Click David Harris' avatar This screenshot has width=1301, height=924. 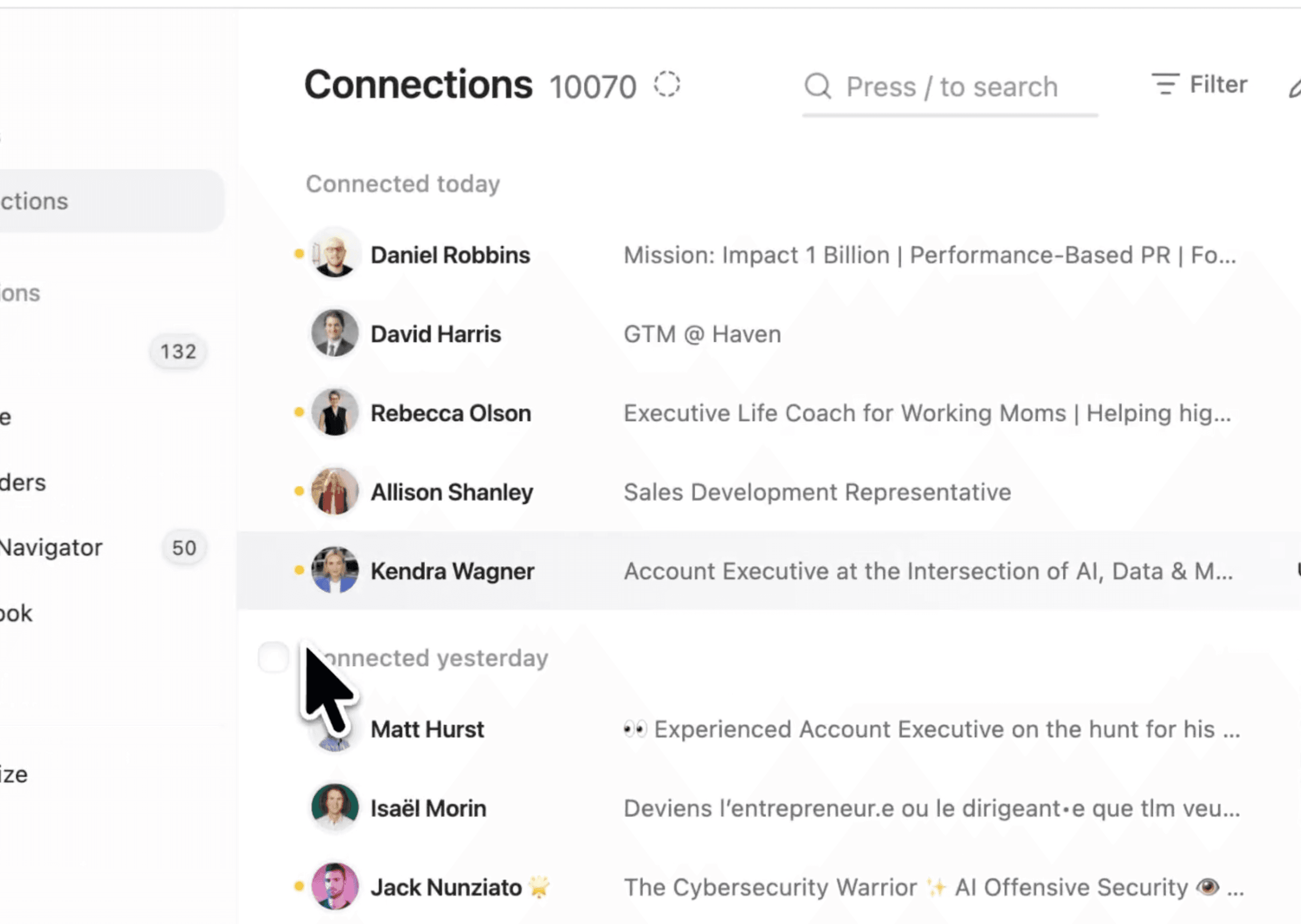point(335,334)
